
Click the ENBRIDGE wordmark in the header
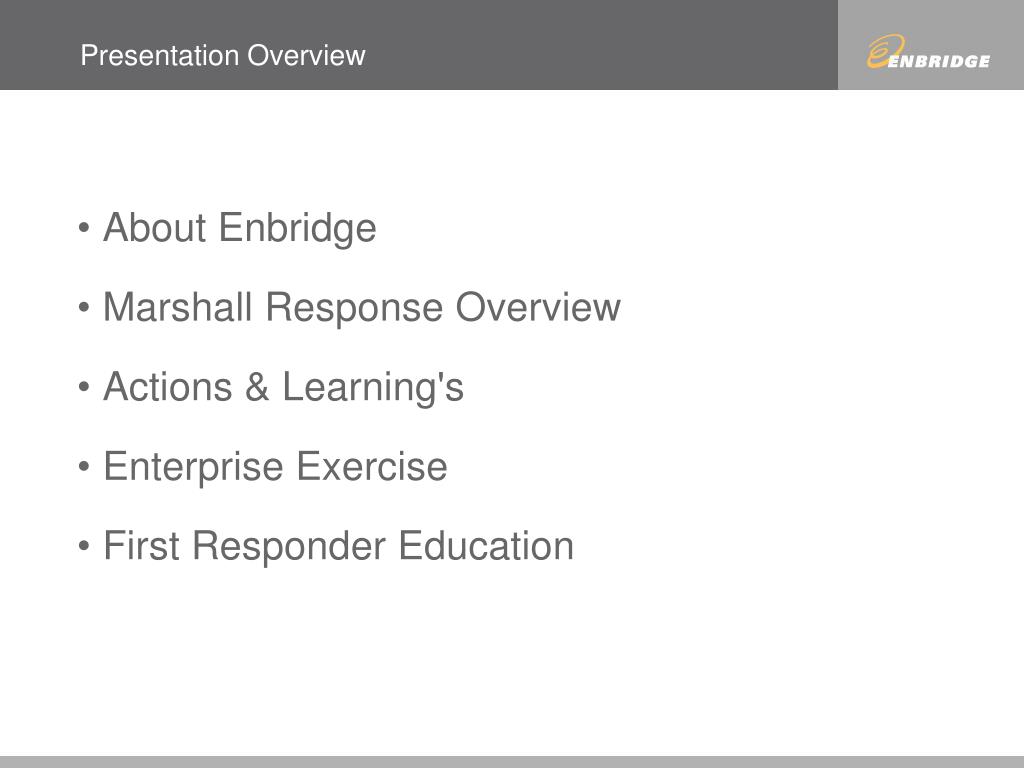pyautogui.click(x=939, y=61)
